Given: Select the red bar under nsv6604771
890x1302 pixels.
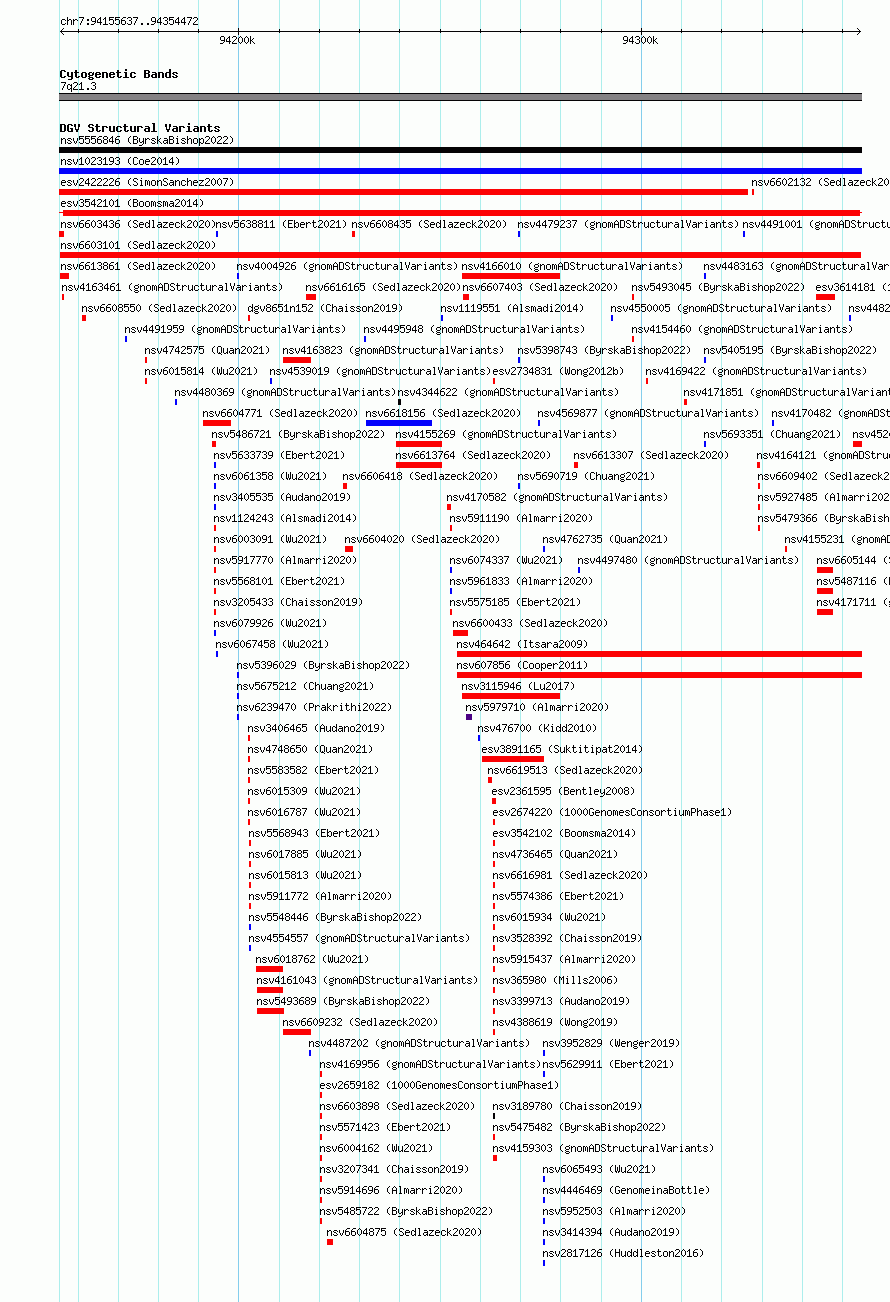Looking at the screenshot, I should coord(217,423).
